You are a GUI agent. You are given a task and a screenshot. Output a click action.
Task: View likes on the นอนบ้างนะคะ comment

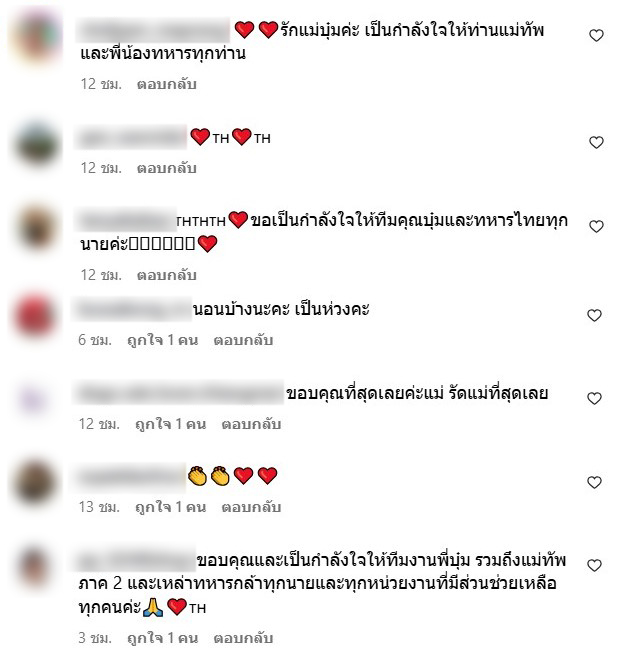163,340
